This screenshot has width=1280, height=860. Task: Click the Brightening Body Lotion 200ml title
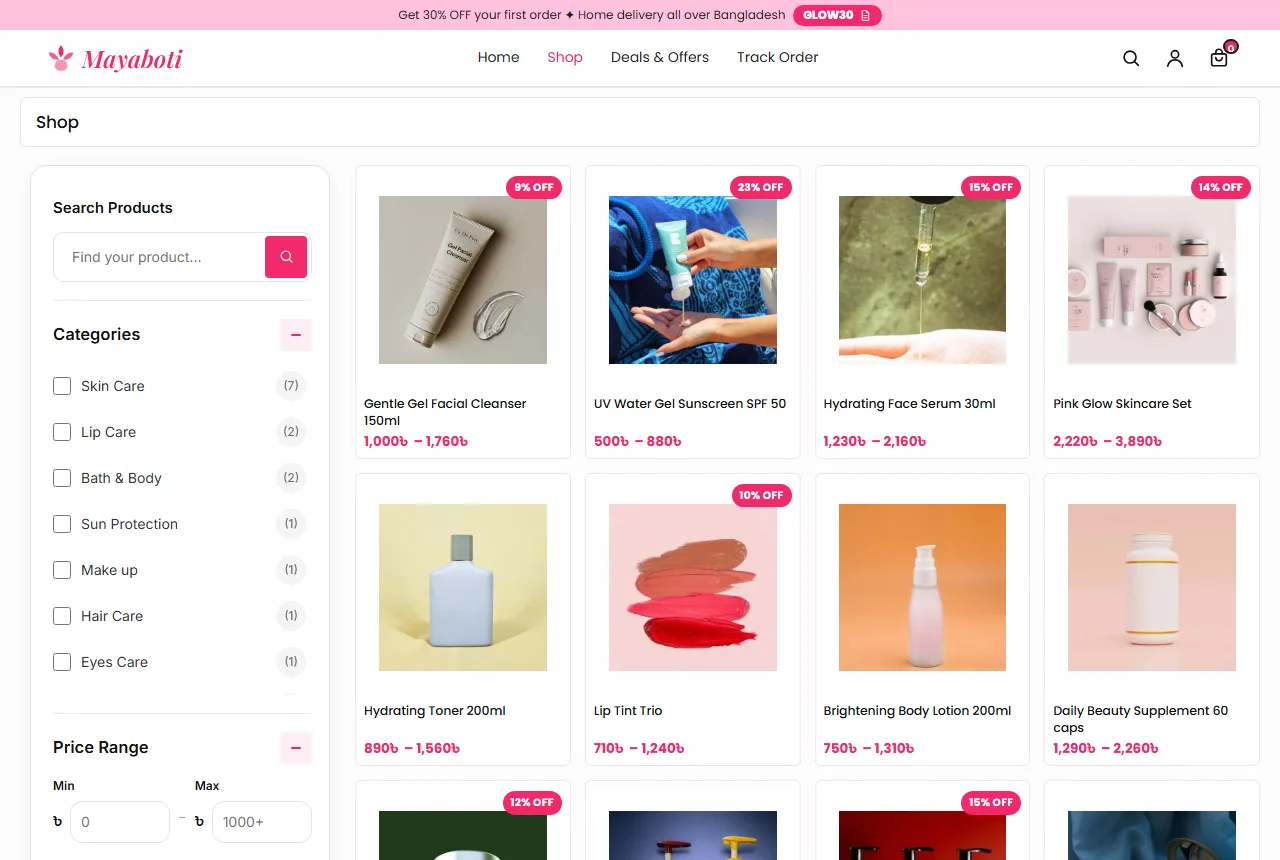coord(917,711)
